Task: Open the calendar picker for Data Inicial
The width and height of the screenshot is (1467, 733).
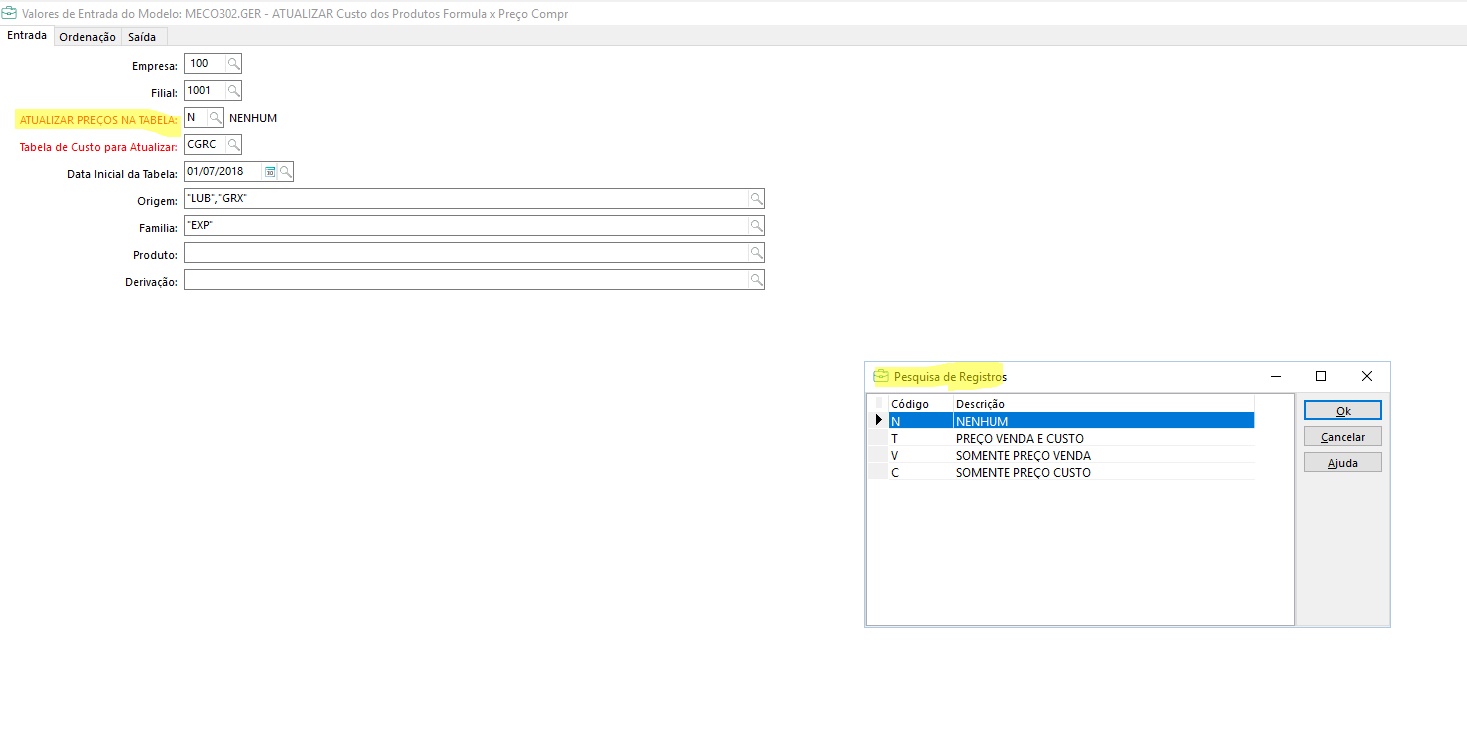Action: coord(270,172)
